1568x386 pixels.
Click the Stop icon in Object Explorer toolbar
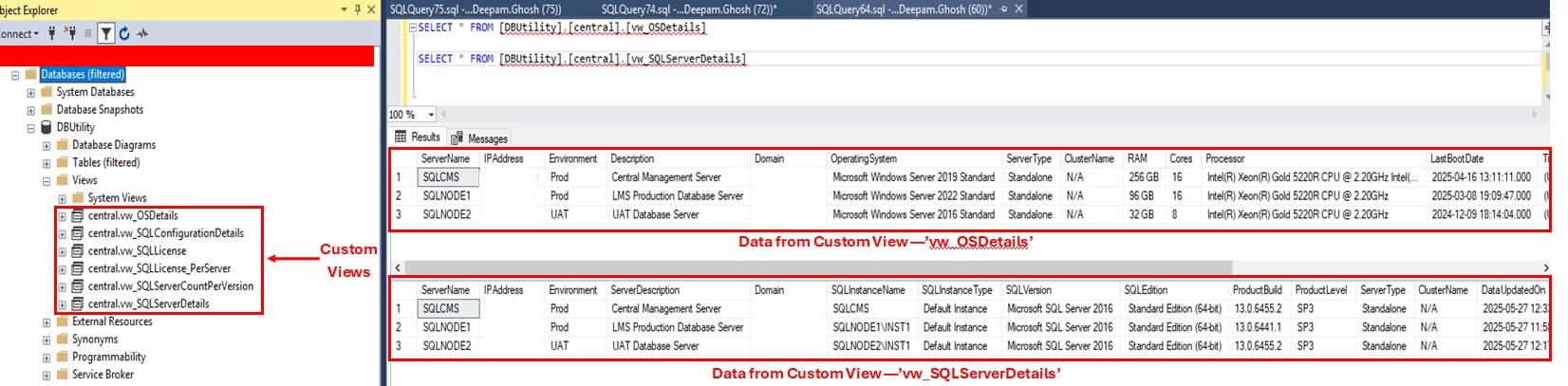coord(88,33)
